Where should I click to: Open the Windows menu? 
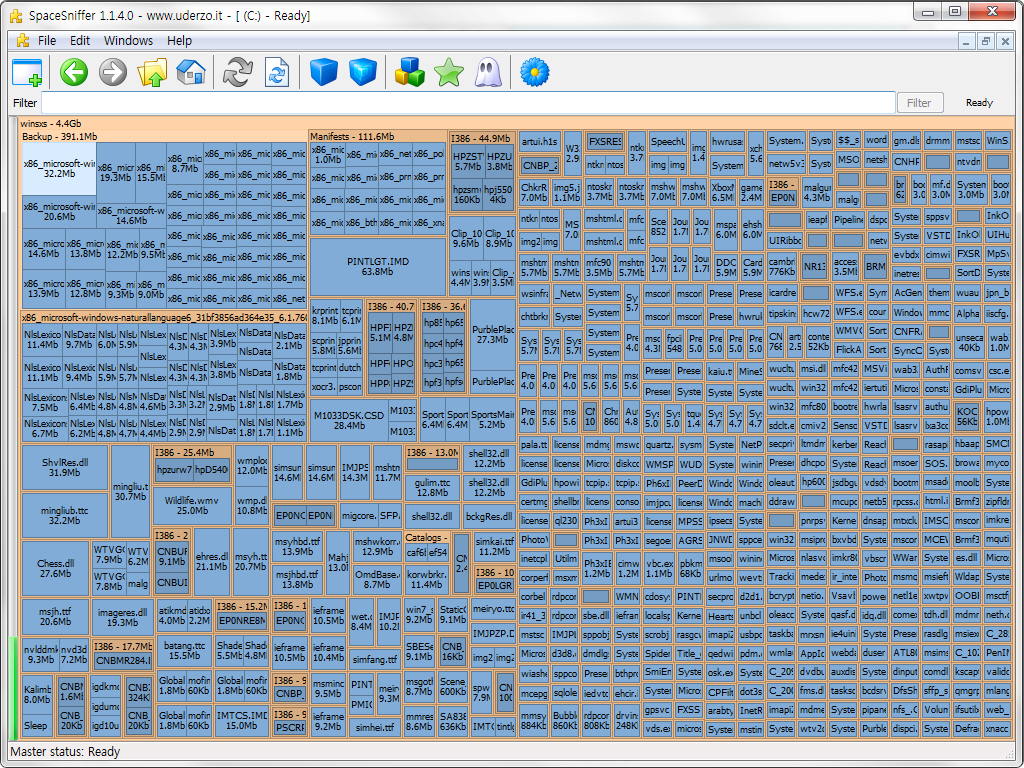[x=128, y=40]
